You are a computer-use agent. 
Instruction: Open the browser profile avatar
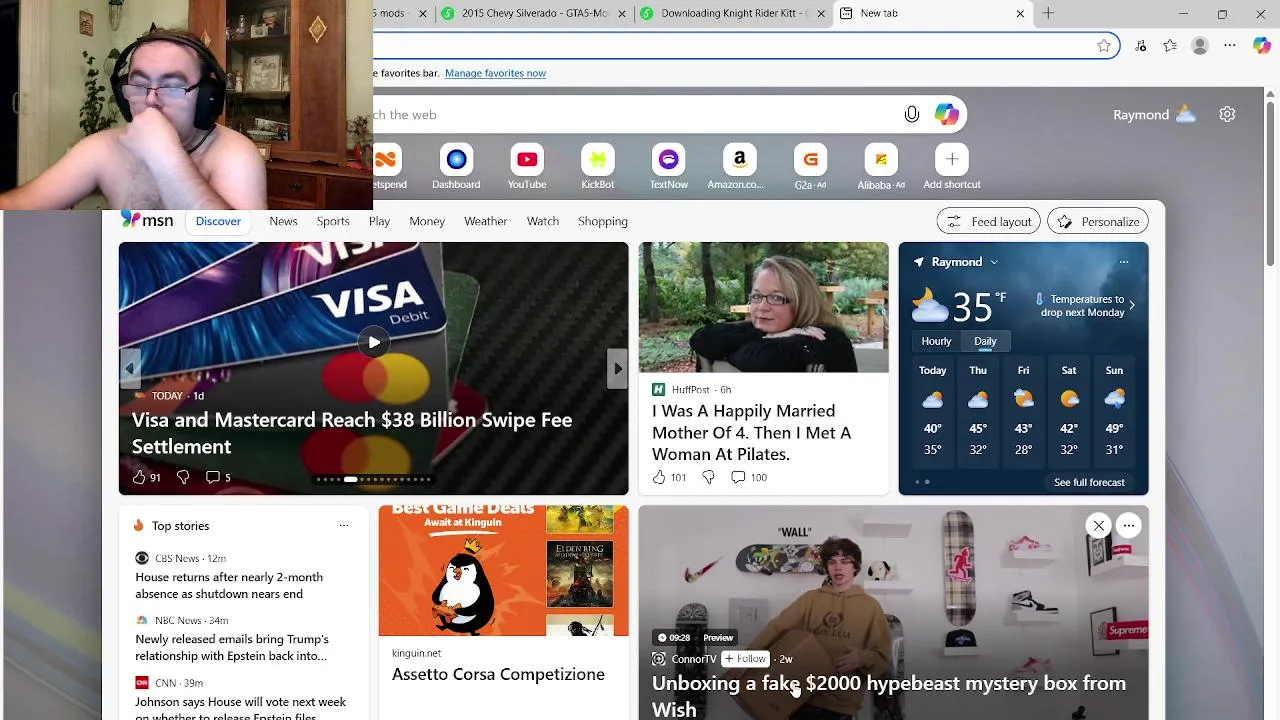click(x=1200, y=45)
